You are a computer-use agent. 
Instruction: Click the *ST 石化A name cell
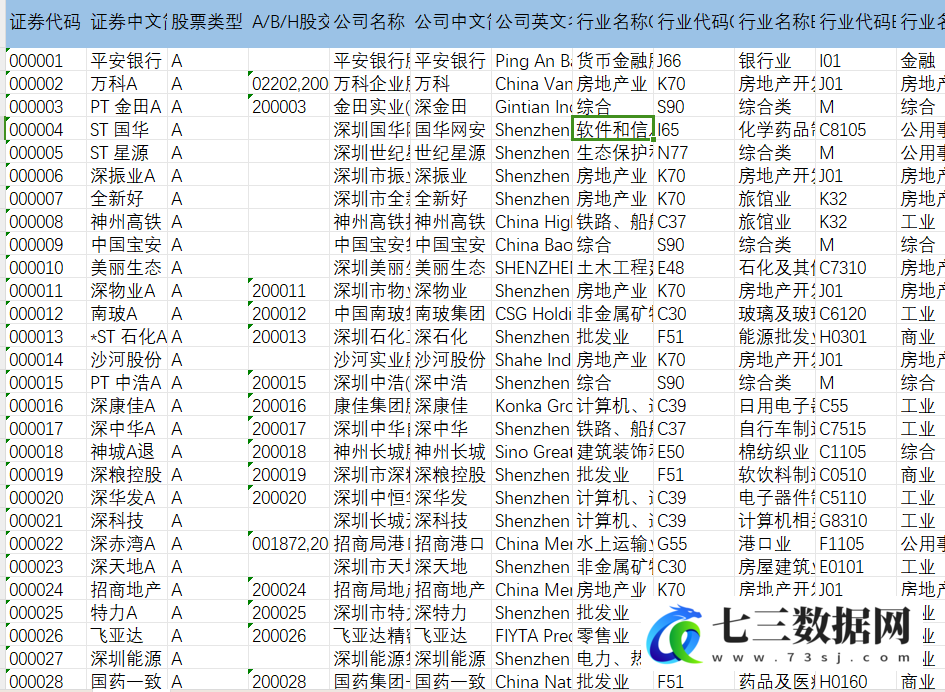[127, 336]
